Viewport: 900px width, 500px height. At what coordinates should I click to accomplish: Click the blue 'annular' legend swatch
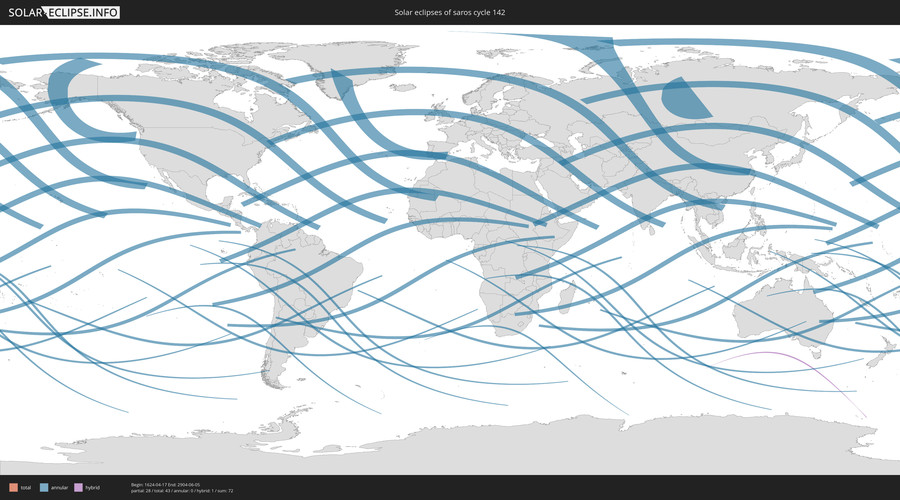[44, 487]
